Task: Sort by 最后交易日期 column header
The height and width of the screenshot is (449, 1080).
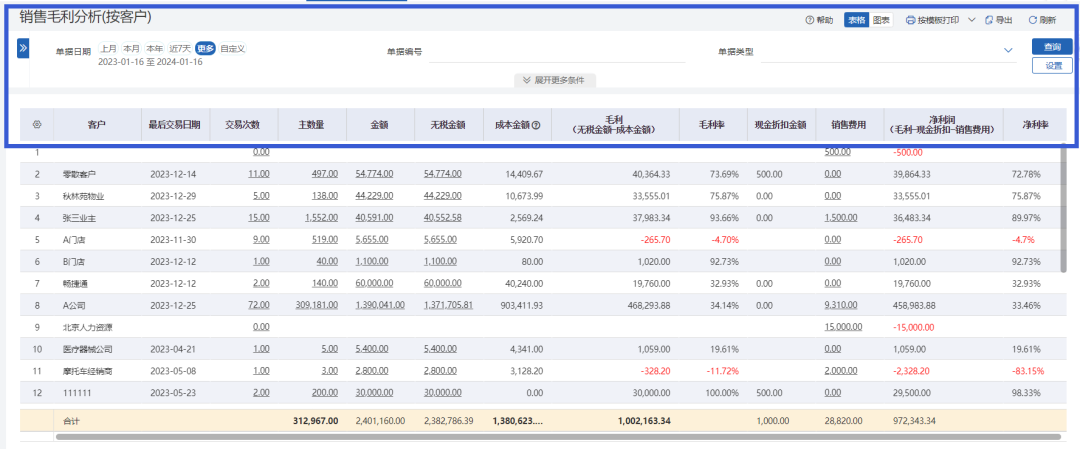Action: 175,125
